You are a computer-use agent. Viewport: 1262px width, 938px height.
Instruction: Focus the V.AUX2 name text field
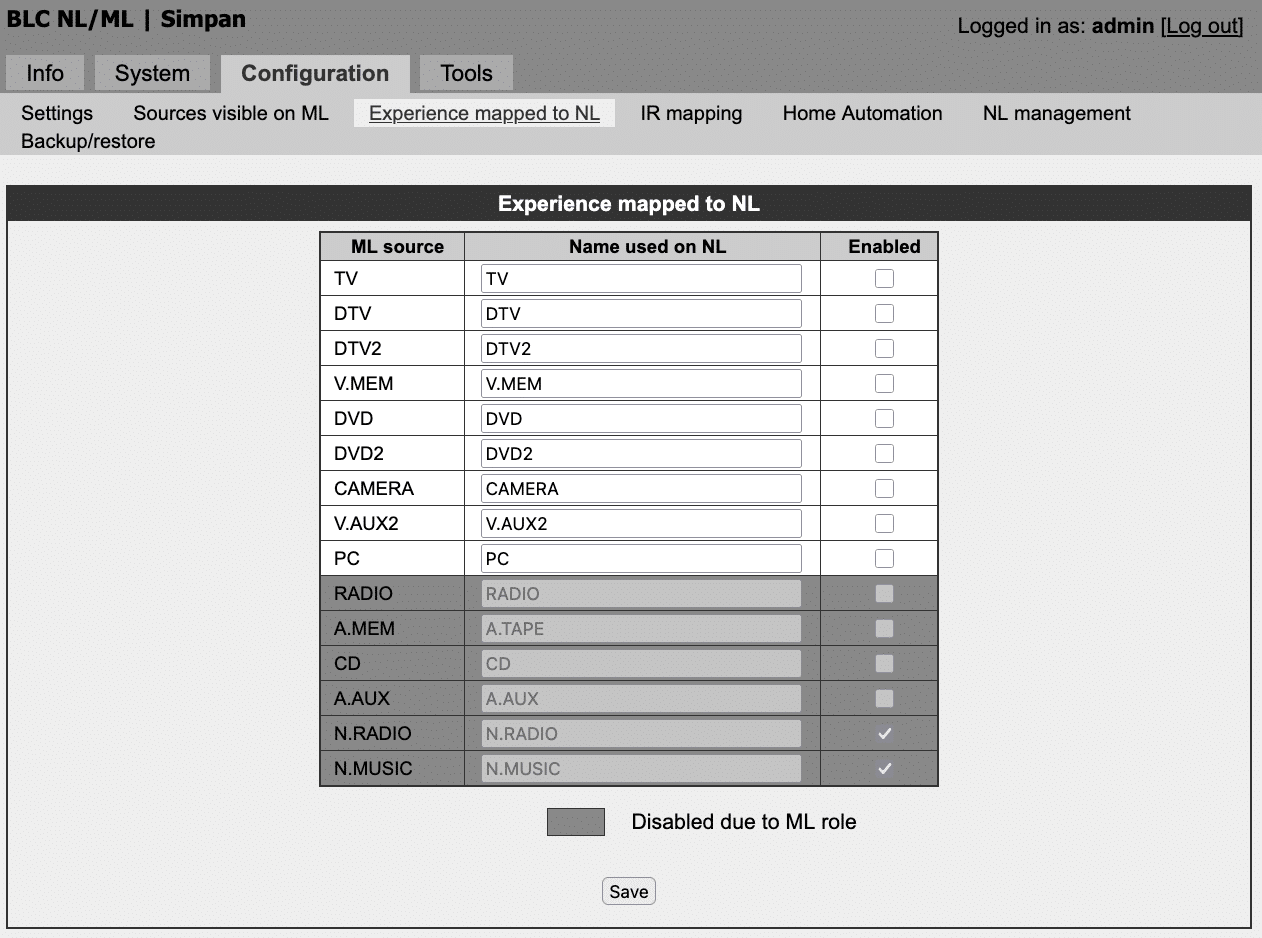pos(641,524)
